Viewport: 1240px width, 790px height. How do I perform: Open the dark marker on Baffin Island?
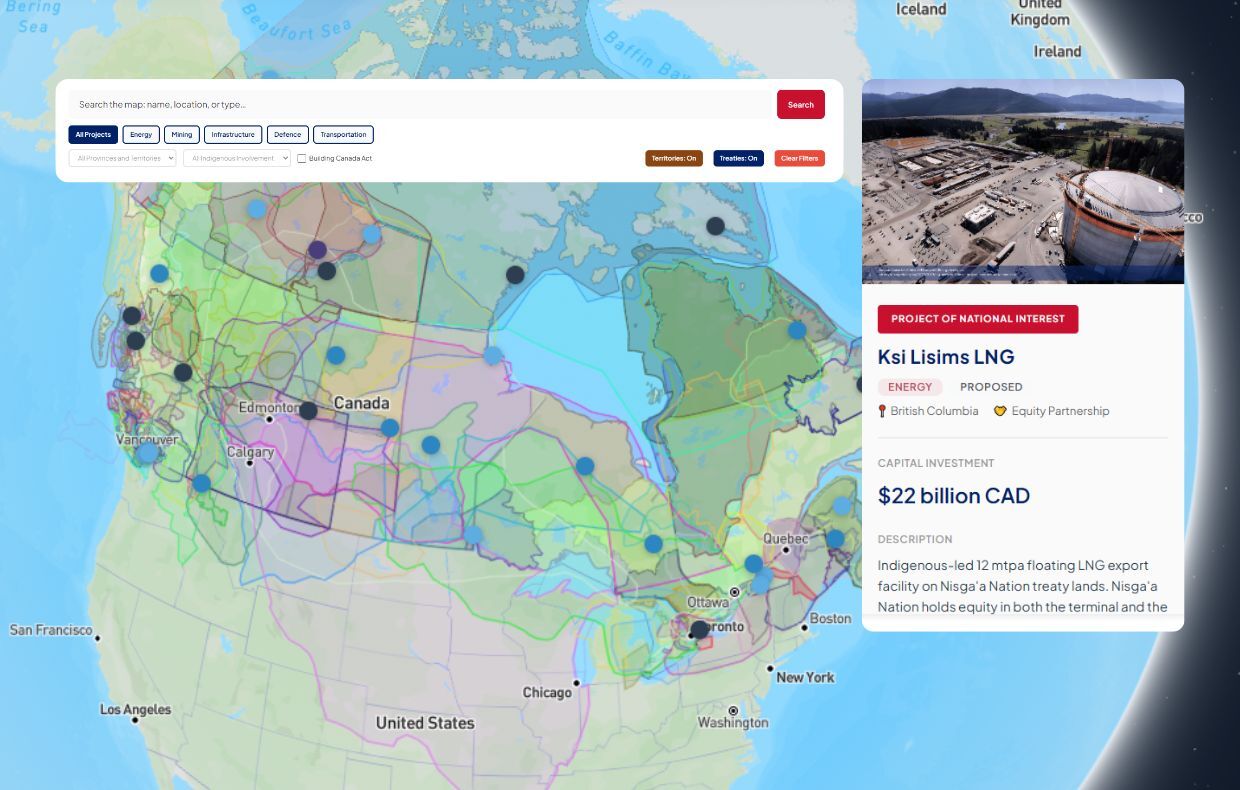715,226
